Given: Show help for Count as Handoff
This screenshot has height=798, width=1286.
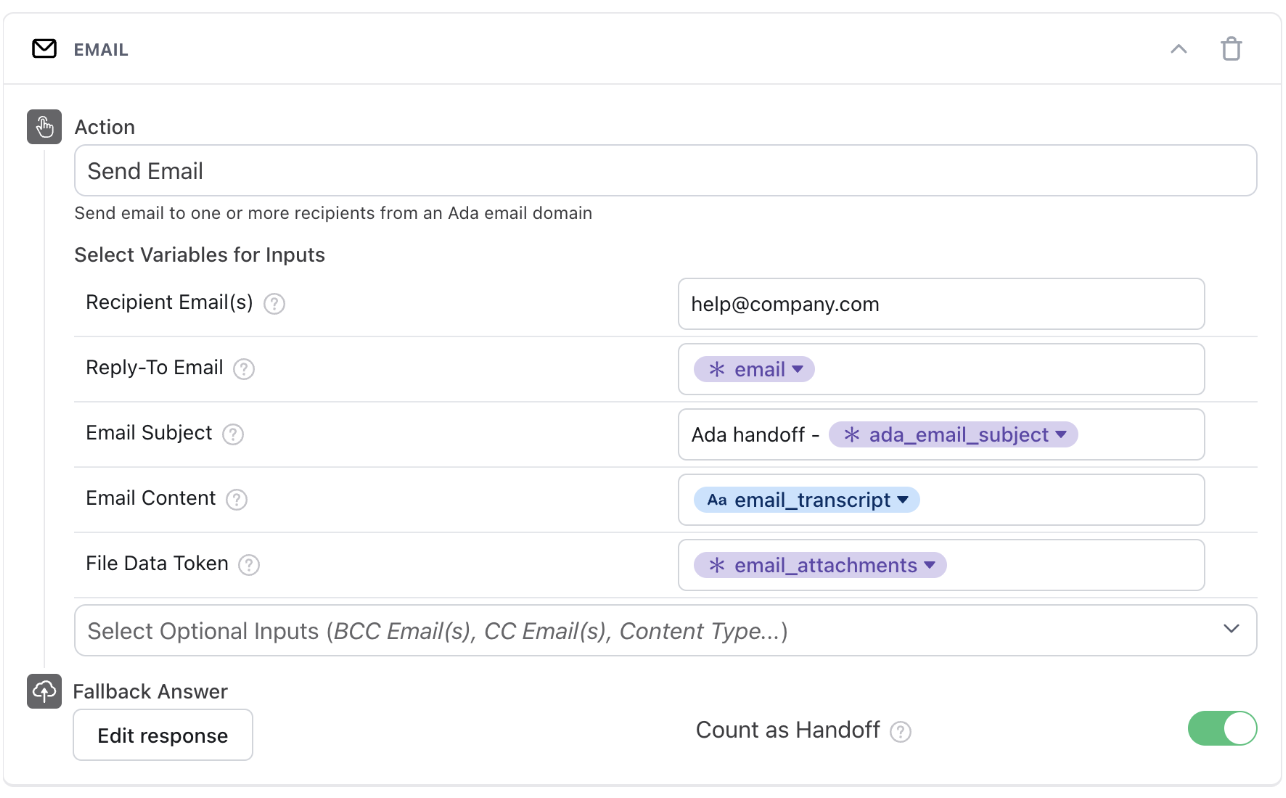Looking at the screenshot, I should (x=901, y=732).
